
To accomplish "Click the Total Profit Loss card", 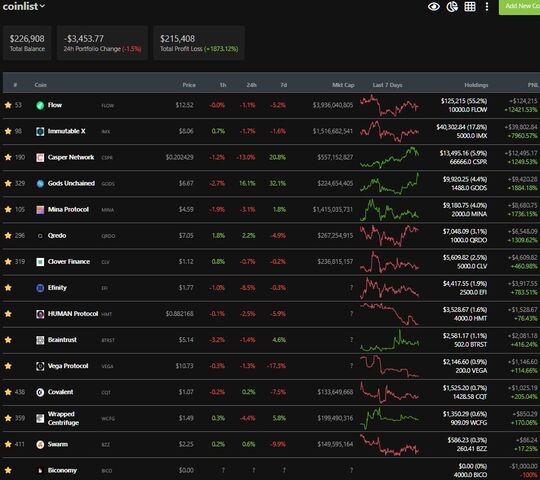I will click(x=199, y=43).
